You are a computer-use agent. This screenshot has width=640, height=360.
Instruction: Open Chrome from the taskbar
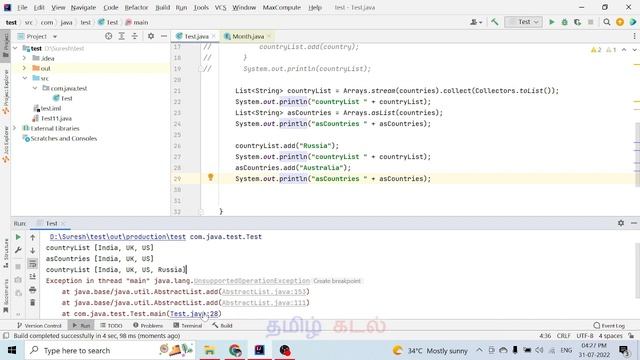pyautogui.click(x=235, y=350)
